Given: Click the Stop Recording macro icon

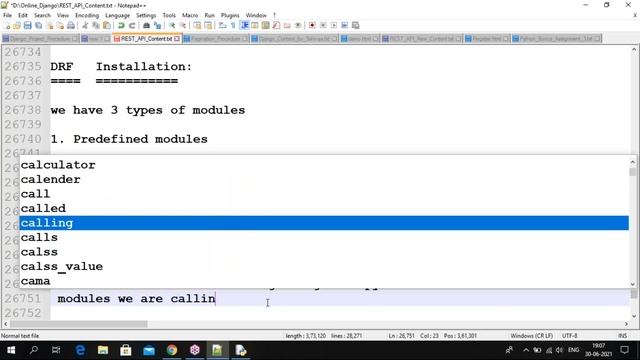Looking at the screenshot, I should point(323,25).
